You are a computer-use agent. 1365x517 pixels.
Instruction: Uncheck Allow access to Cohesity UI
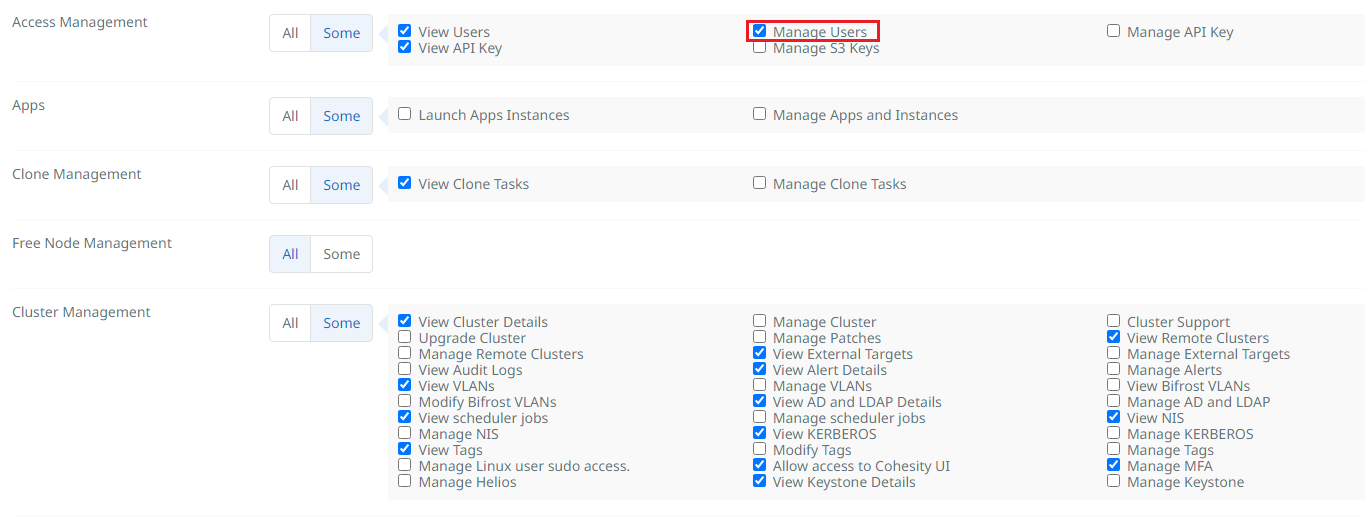pos(759,465)
